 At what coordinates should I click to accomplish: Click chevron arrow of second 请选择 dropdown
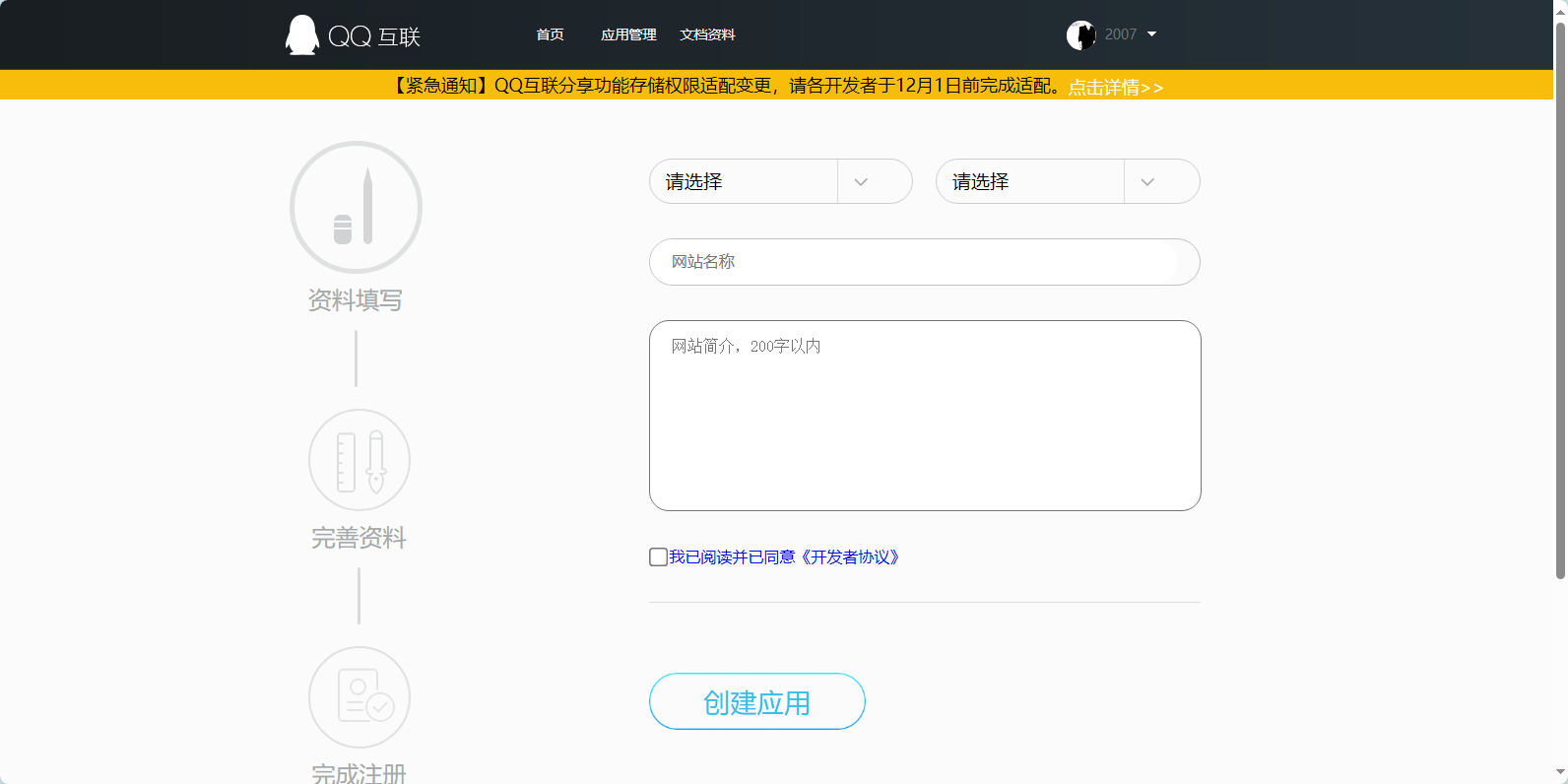pyautogui.click(x=1147, y=182)
